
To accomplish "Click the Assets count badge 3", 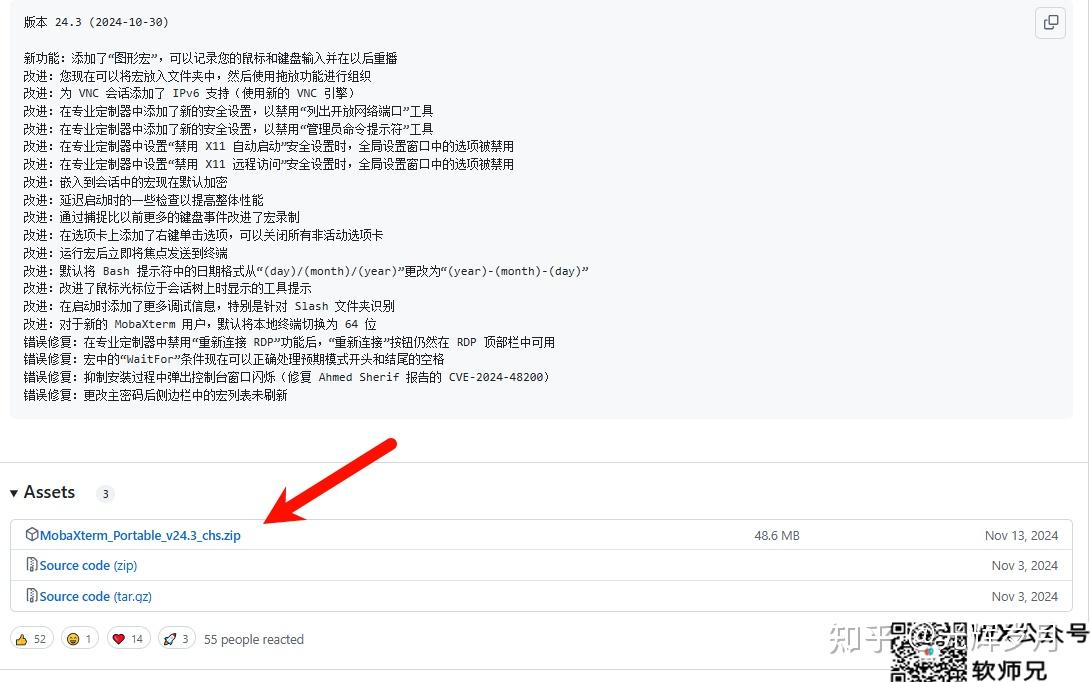I will pos(105,494).
